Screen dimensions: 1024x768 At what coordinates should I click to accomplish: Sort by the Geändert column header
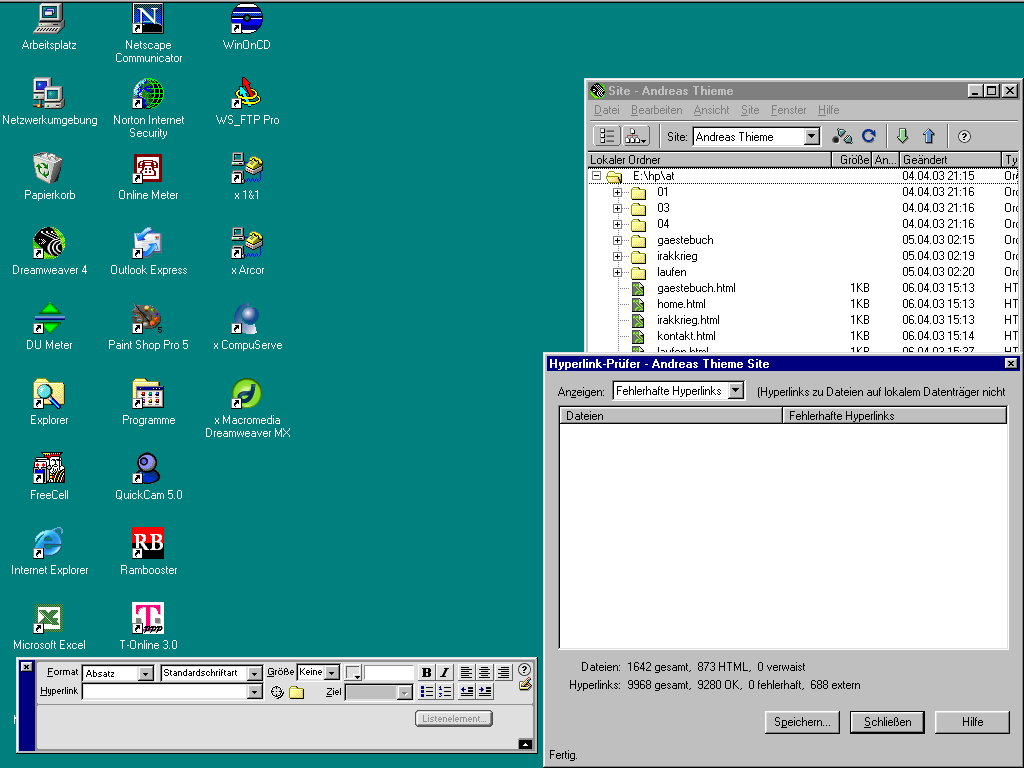click(x=950, y=159)
